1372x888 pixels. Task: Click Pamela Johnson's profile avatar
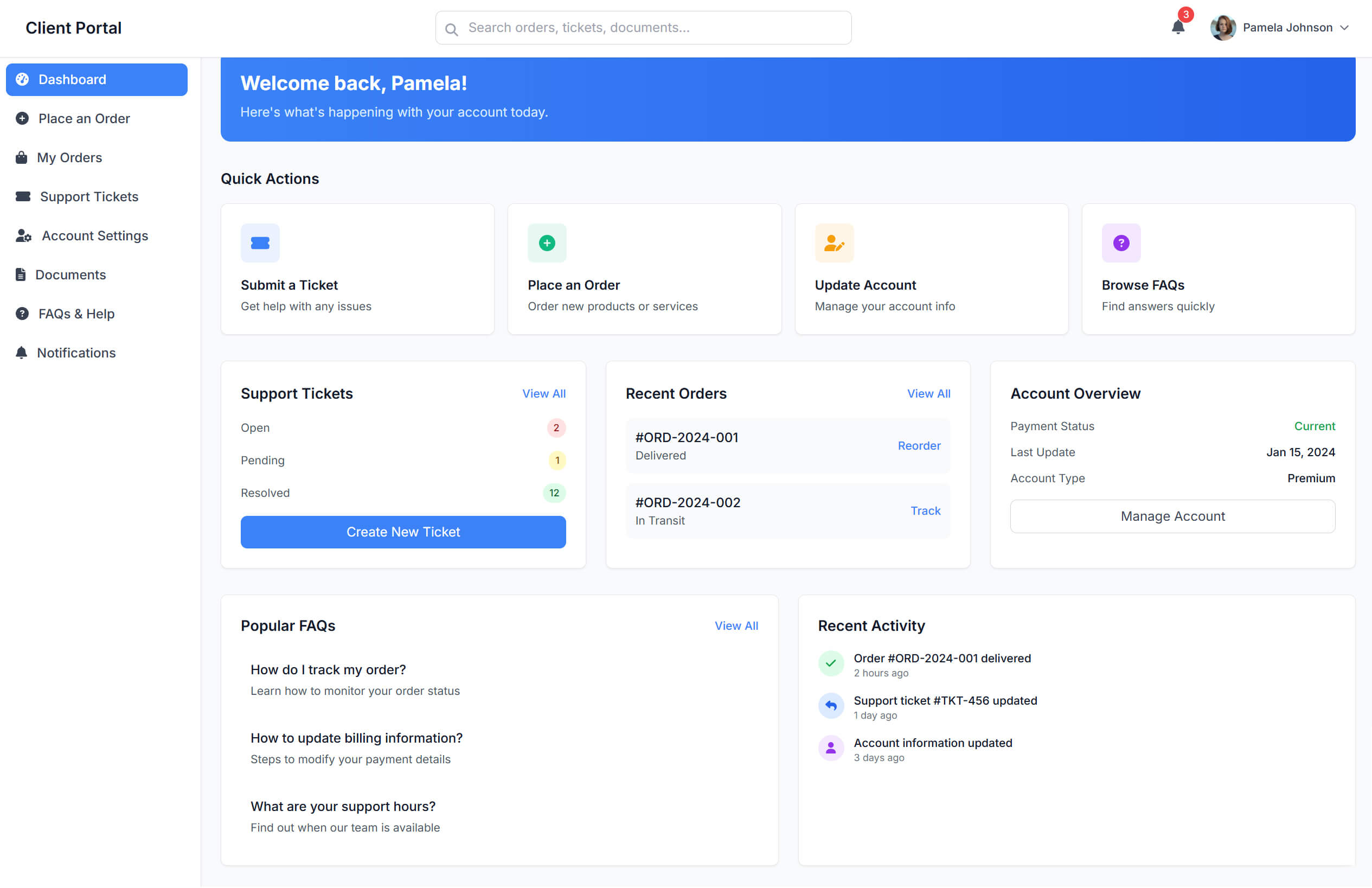1223,28
